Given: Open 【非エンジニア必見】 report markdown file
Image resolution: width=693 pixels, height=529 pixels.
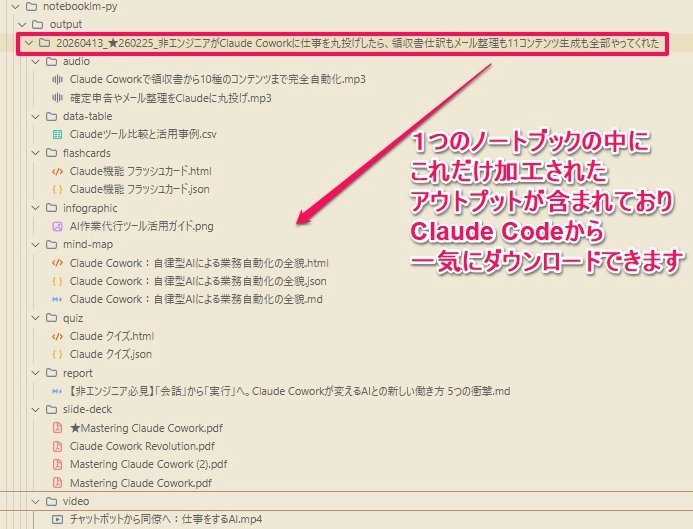Looking at the screenshot, I should coord(290,391).
